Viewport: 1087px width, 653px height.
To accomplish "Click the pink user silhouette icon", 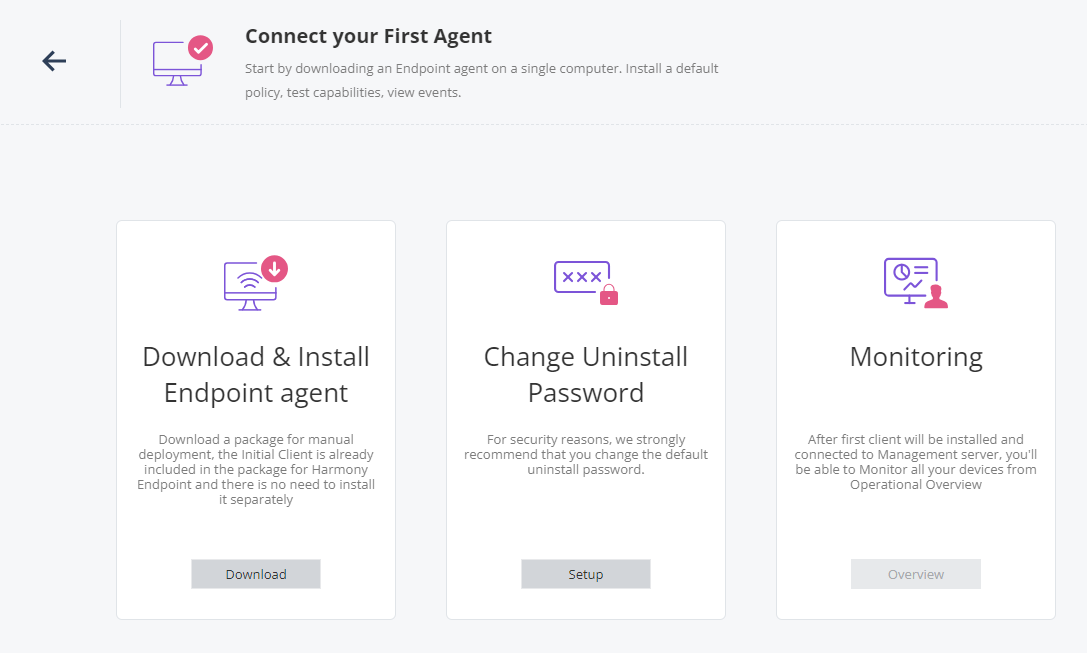I will coord(936,297).
